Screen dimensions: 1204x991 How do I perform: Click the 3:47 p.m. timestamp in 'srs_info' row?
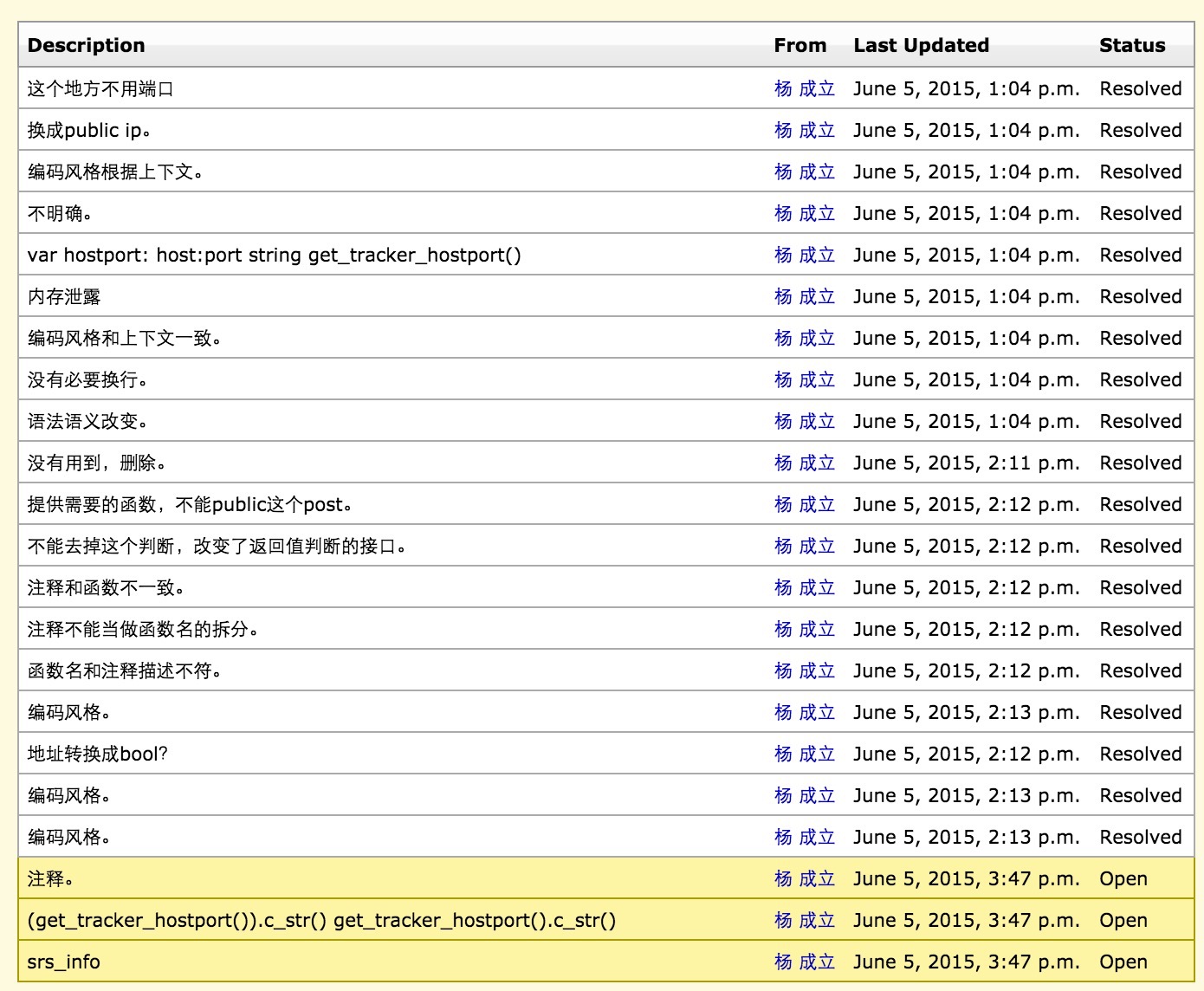(x=966, y=962)
